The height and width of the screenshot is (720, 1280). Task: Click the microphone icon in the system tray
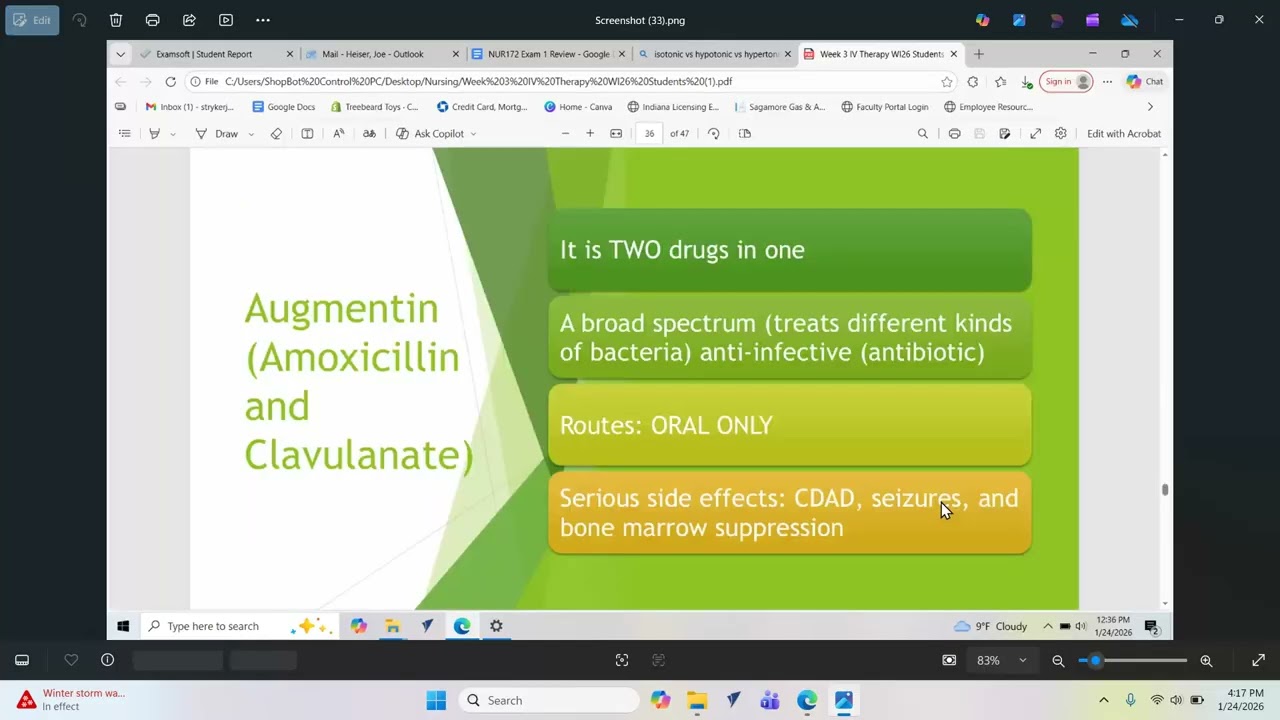pos(1131,700)
